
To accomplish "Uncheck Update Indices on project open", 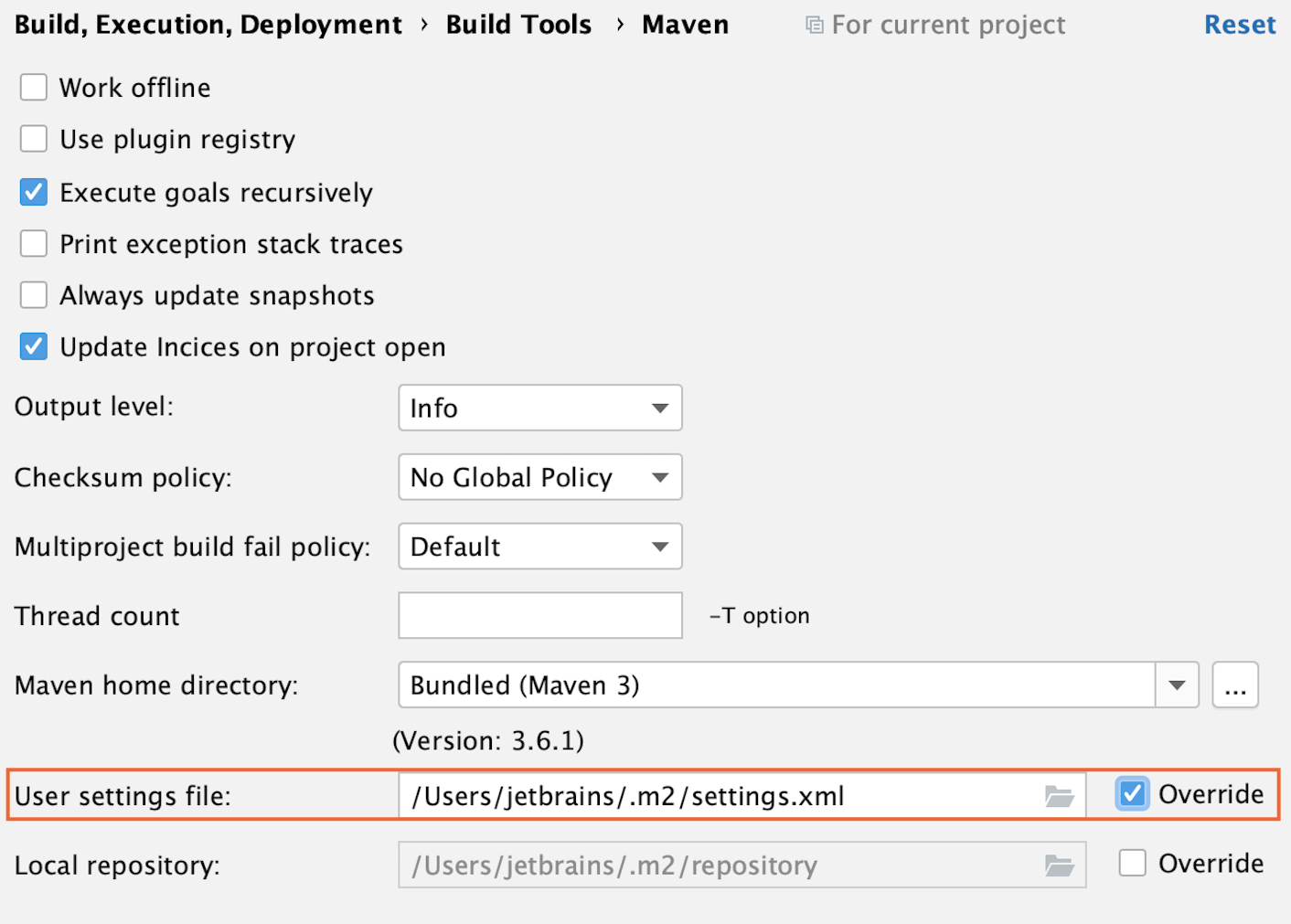I will pos(33,346).
